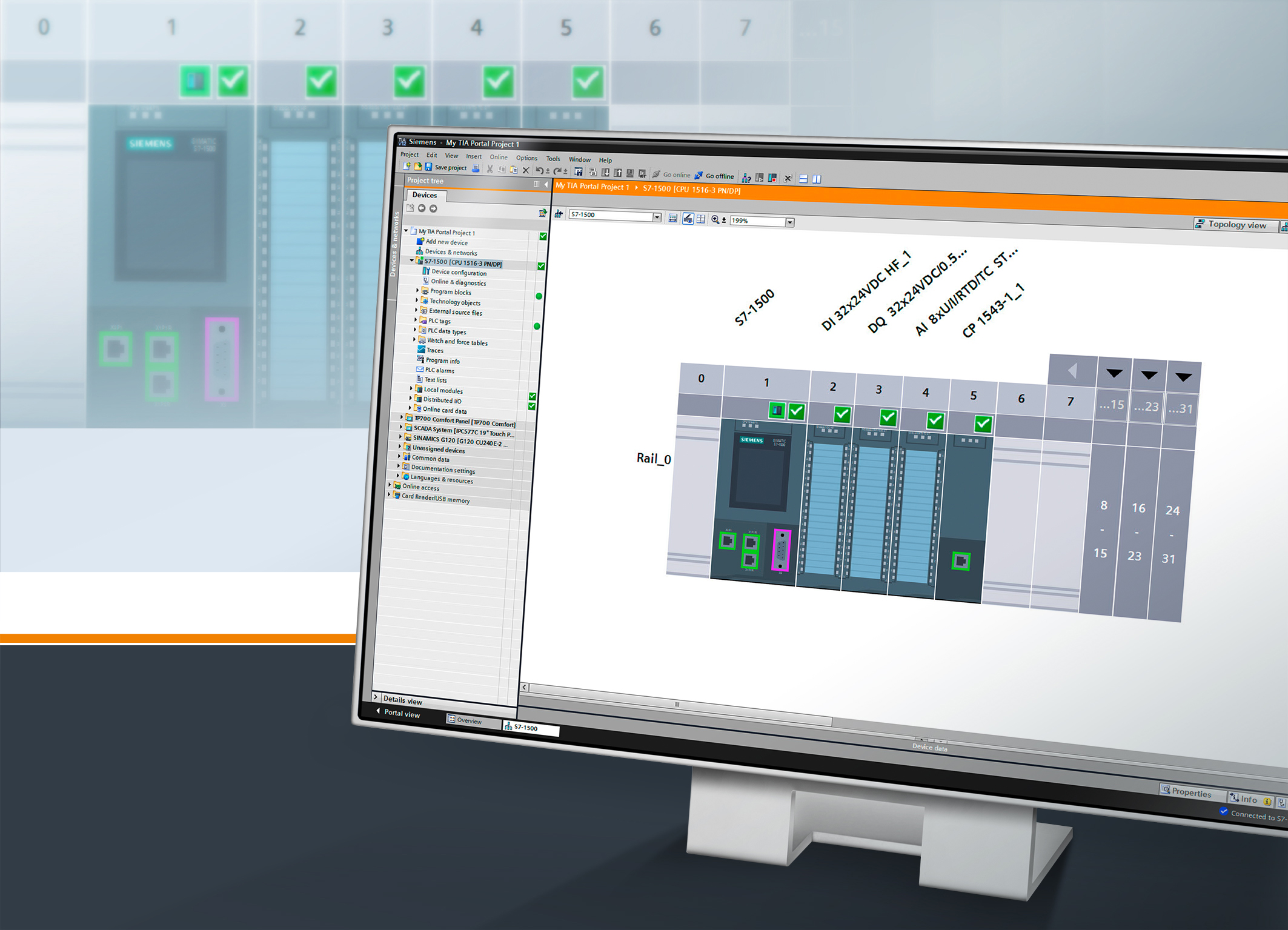Click the Accessible devices icon

point(746,178)
